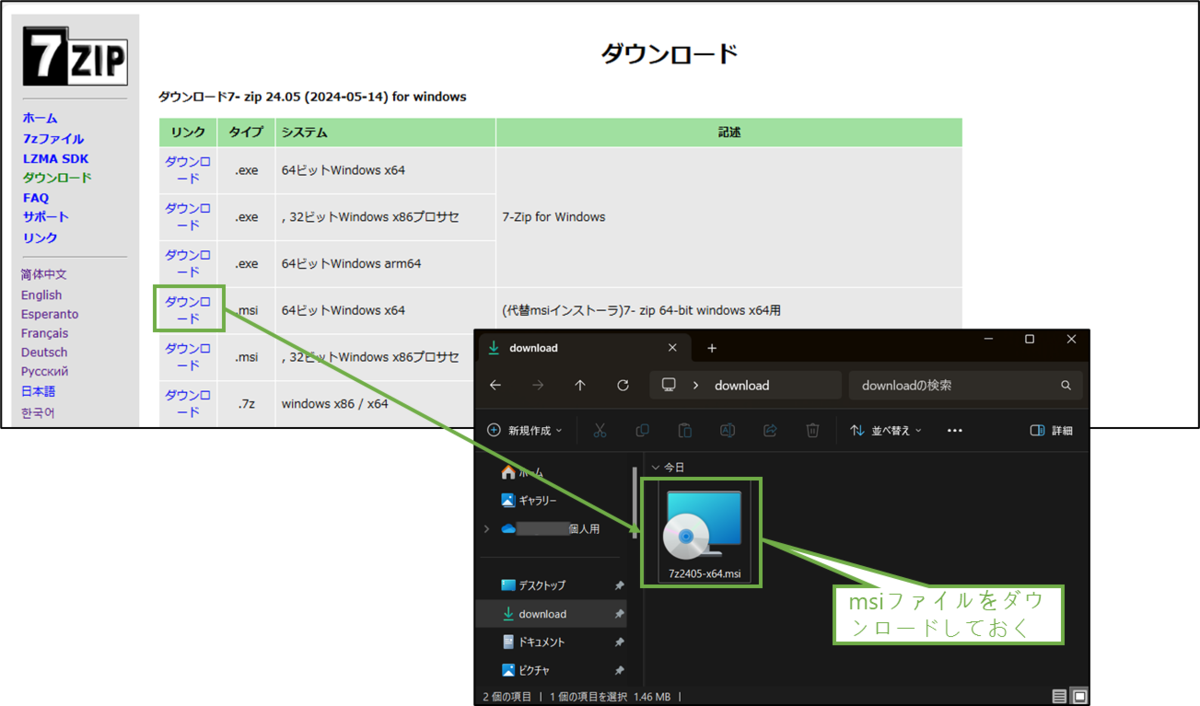
Task: Open the green ダウンロード sidebar link
Action: [x=57, y=178]
